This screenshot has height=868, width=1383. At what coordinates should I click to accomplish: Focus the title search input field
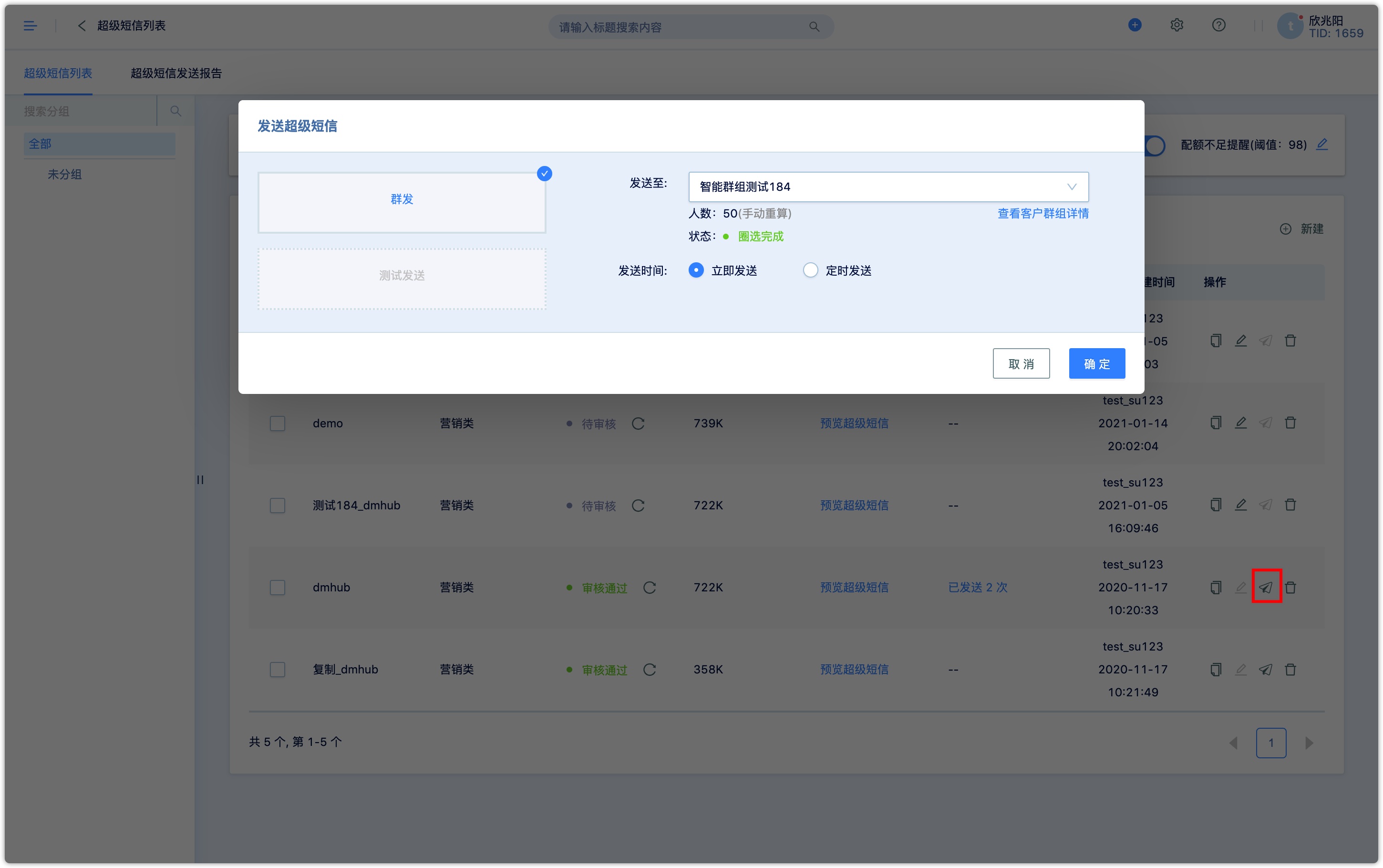click(x=691, y=27)
